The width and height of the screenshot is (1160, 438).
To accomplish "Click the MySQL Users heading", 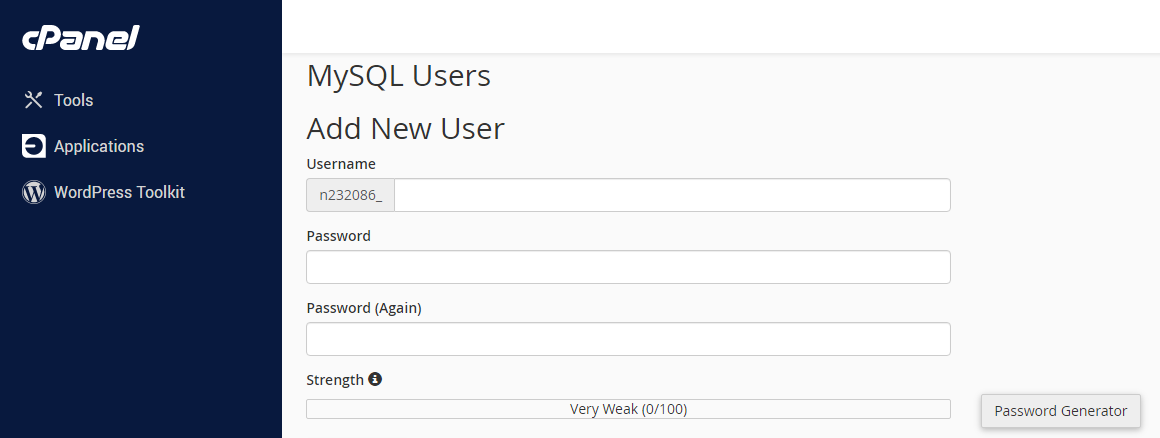I will click(x=399, y=76).
